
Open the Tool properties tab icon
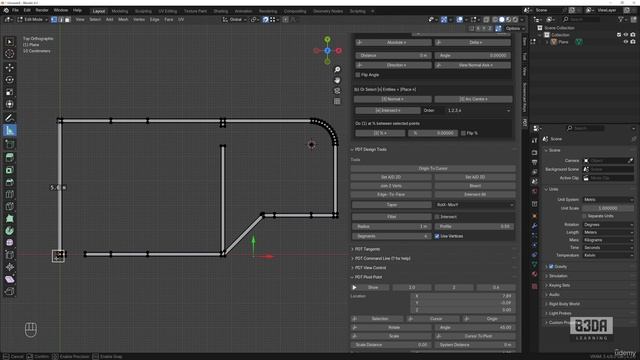pyautogui.click(x=534, y=141)
